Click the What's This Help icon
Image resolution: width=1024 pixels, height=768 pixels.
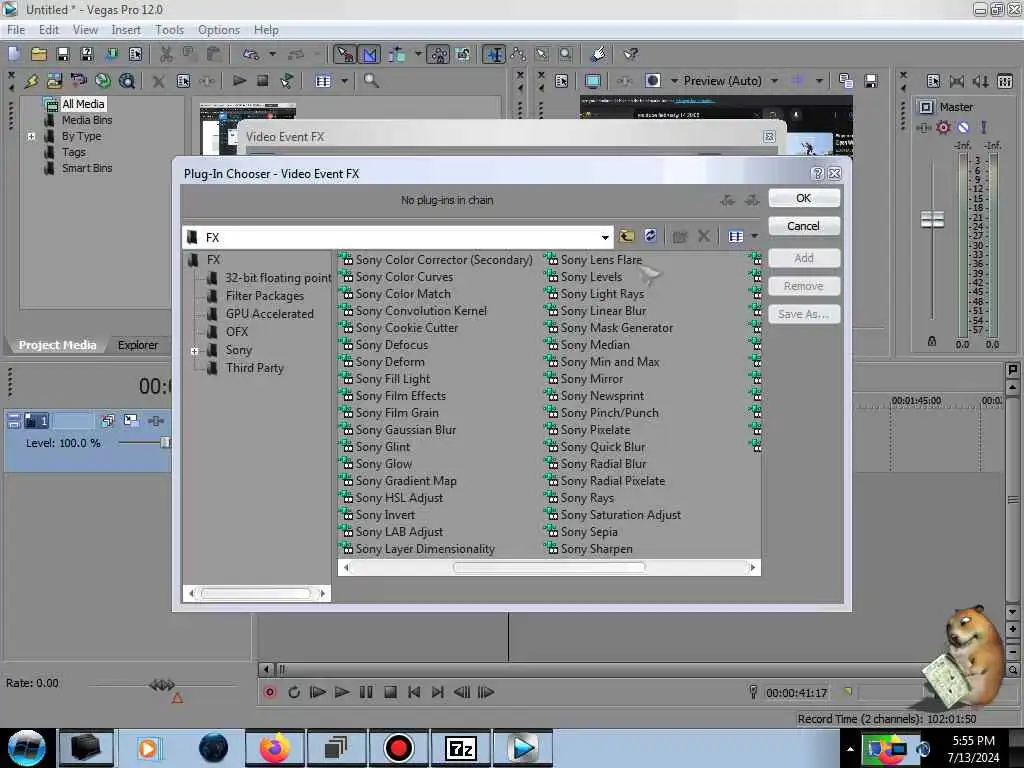[630, 54]
